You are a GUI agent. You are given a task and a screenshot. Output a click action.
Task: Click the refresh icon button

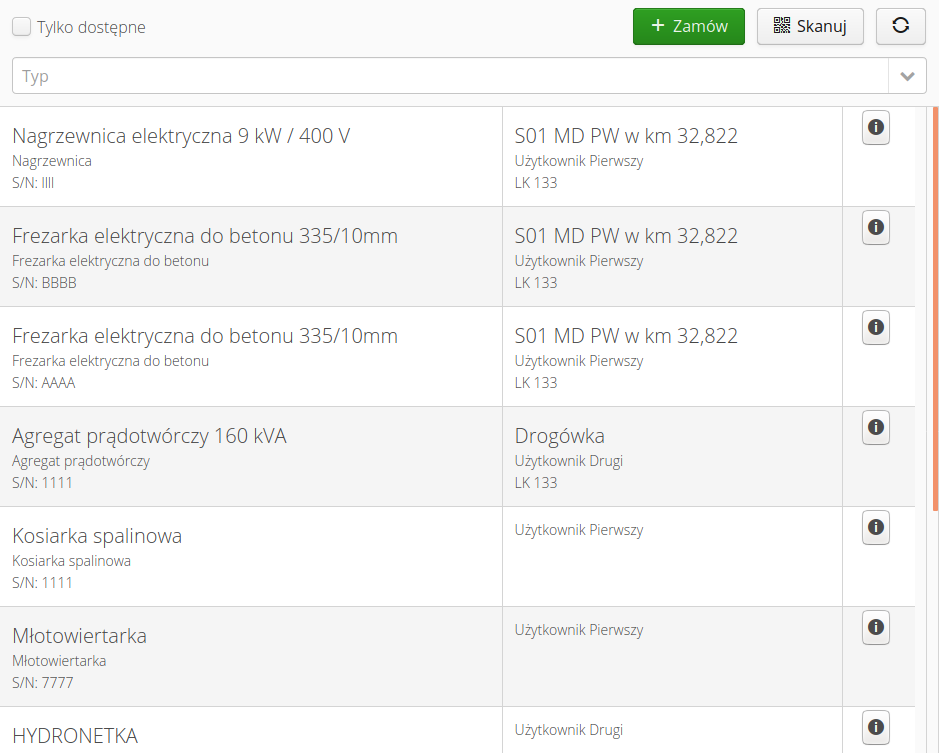coord(900,27)
